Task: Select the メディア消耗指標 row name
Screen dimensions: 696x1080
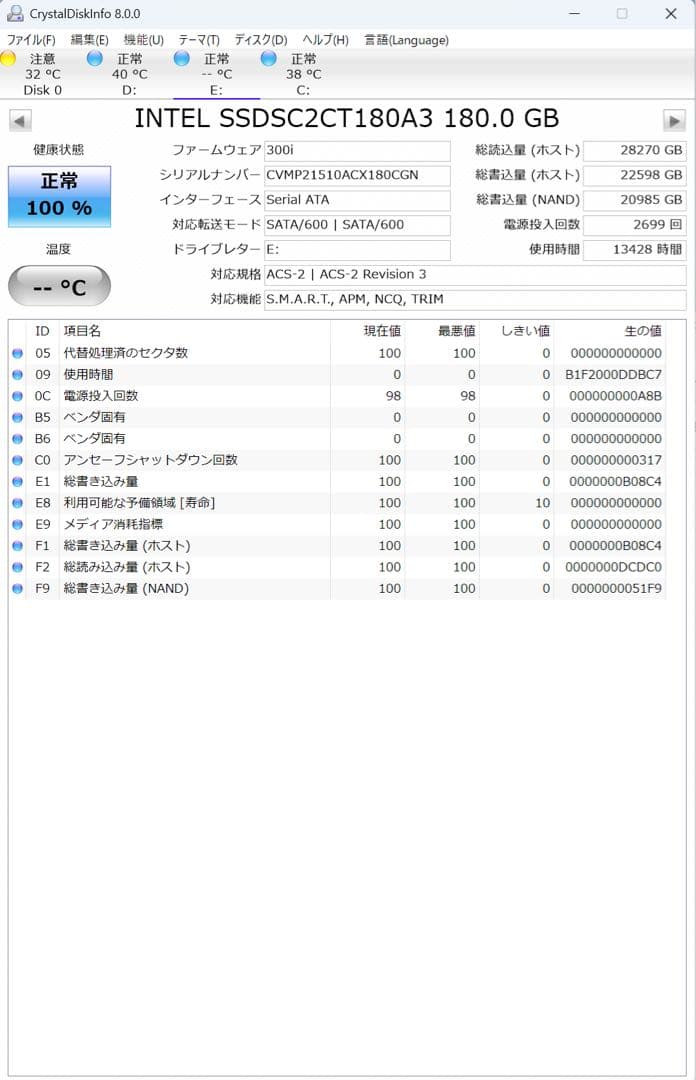Action: pyautogui.click(x=114, y=523)
